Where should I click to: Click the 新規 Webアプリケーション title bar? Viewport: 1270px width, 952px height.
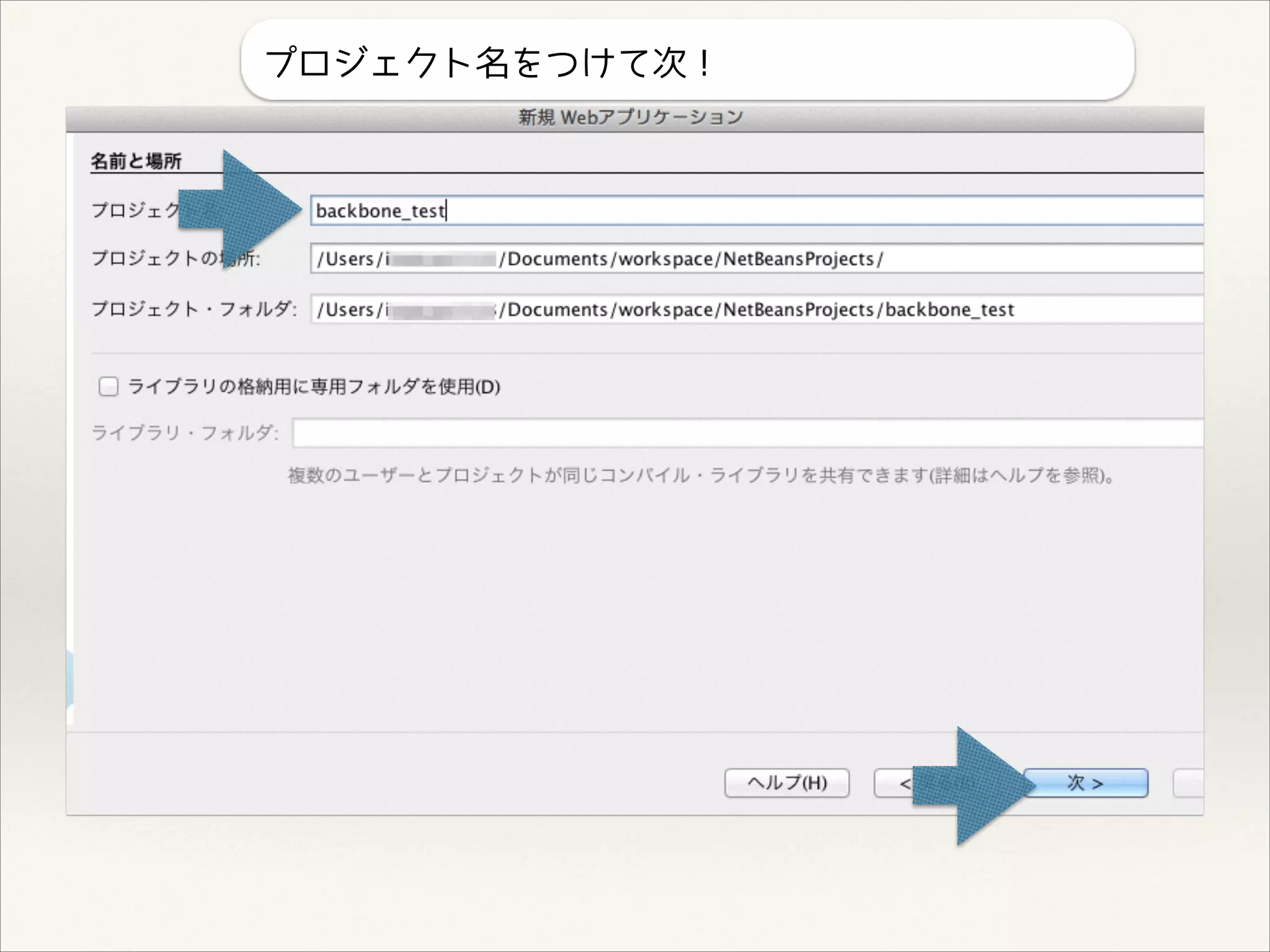click(x=634, y=118)
